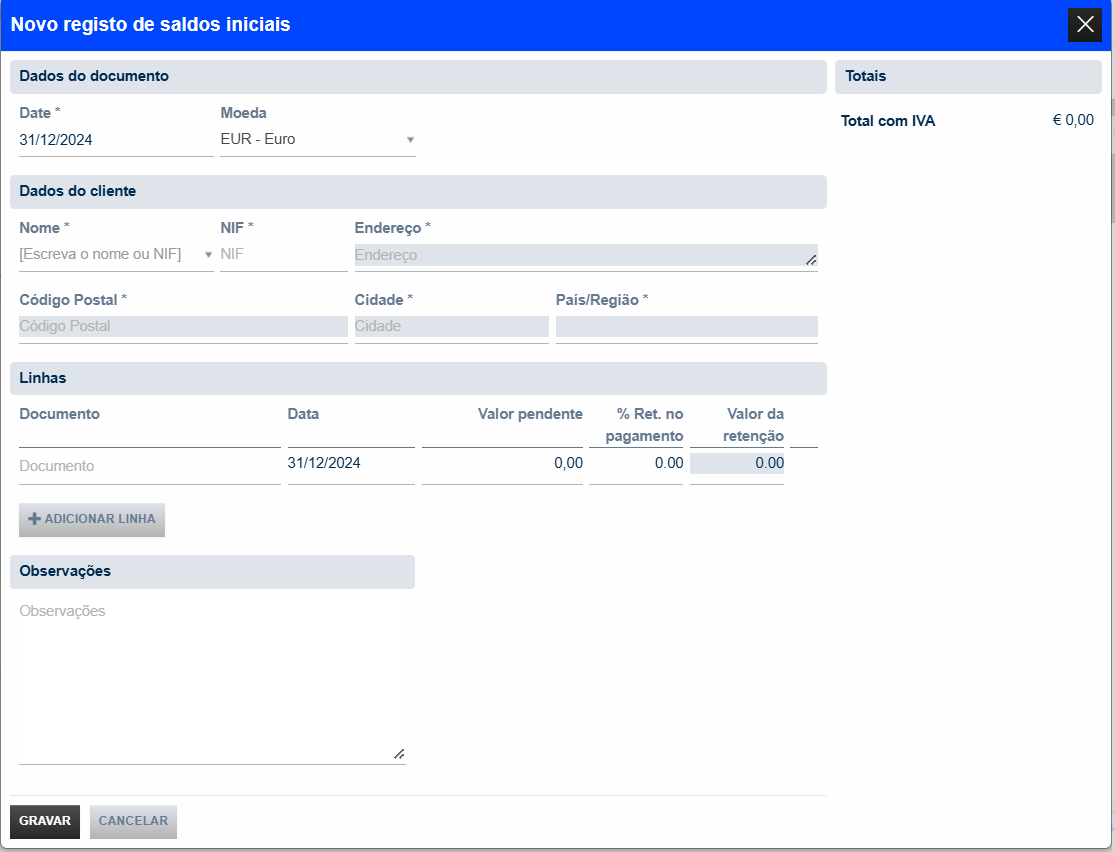Click the Observações section header

(213, 572)
